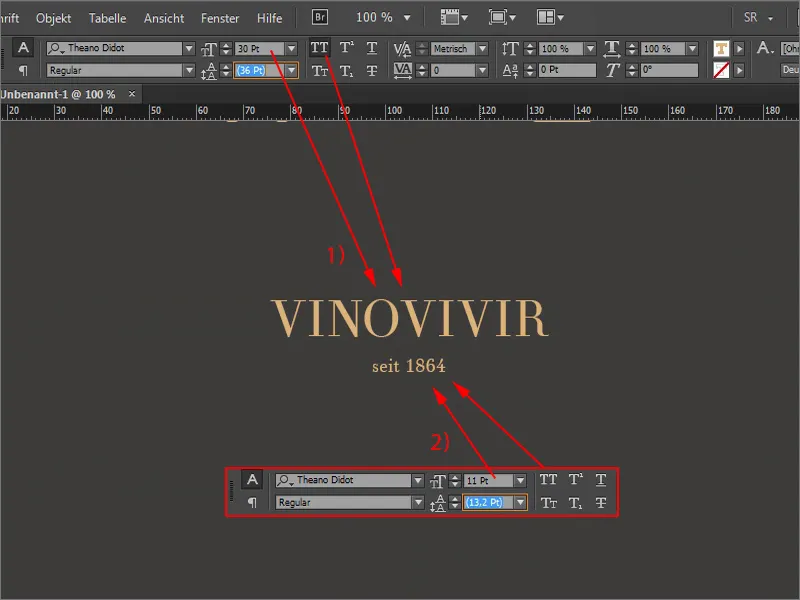Click the (36 Pt) leading field

[x=259, y=70]
